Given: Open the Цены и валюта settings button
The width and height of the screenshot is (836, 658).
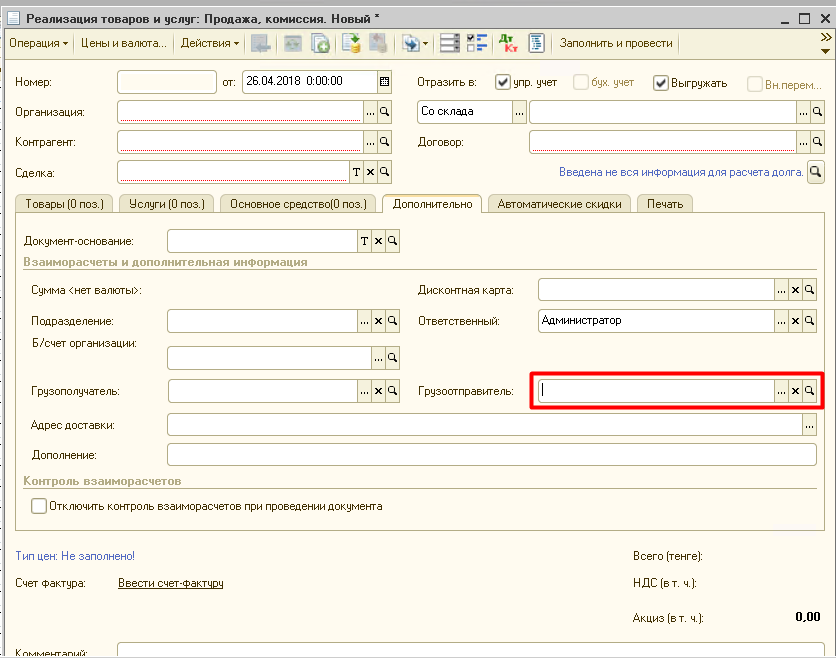Looking at the screenshot, I should 124,43.
